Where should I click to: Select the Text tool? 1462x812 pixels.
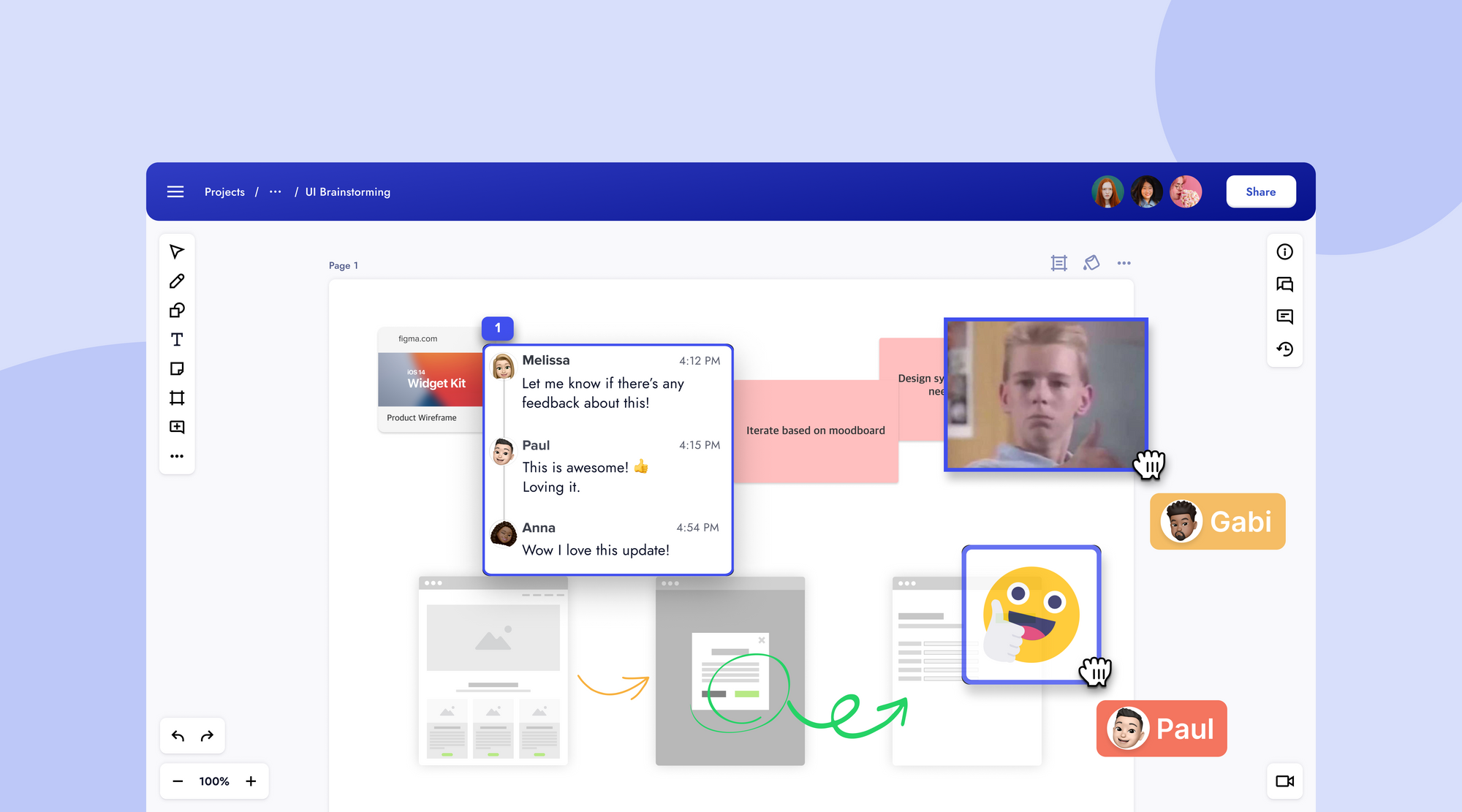(x=177, y=340)
